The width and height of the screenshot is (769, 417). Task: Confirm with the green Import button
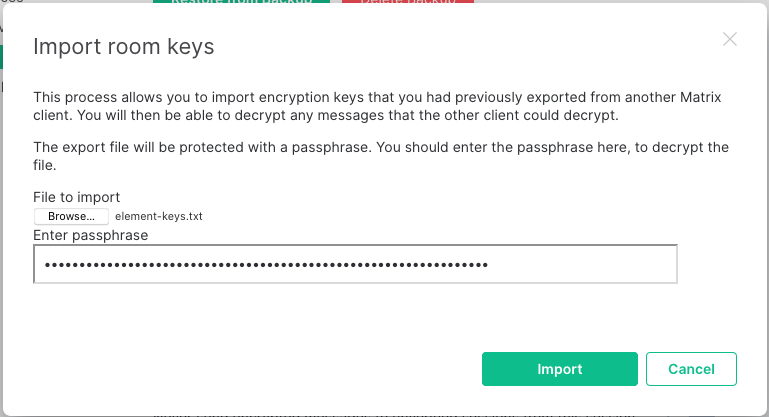pos(560,369)
